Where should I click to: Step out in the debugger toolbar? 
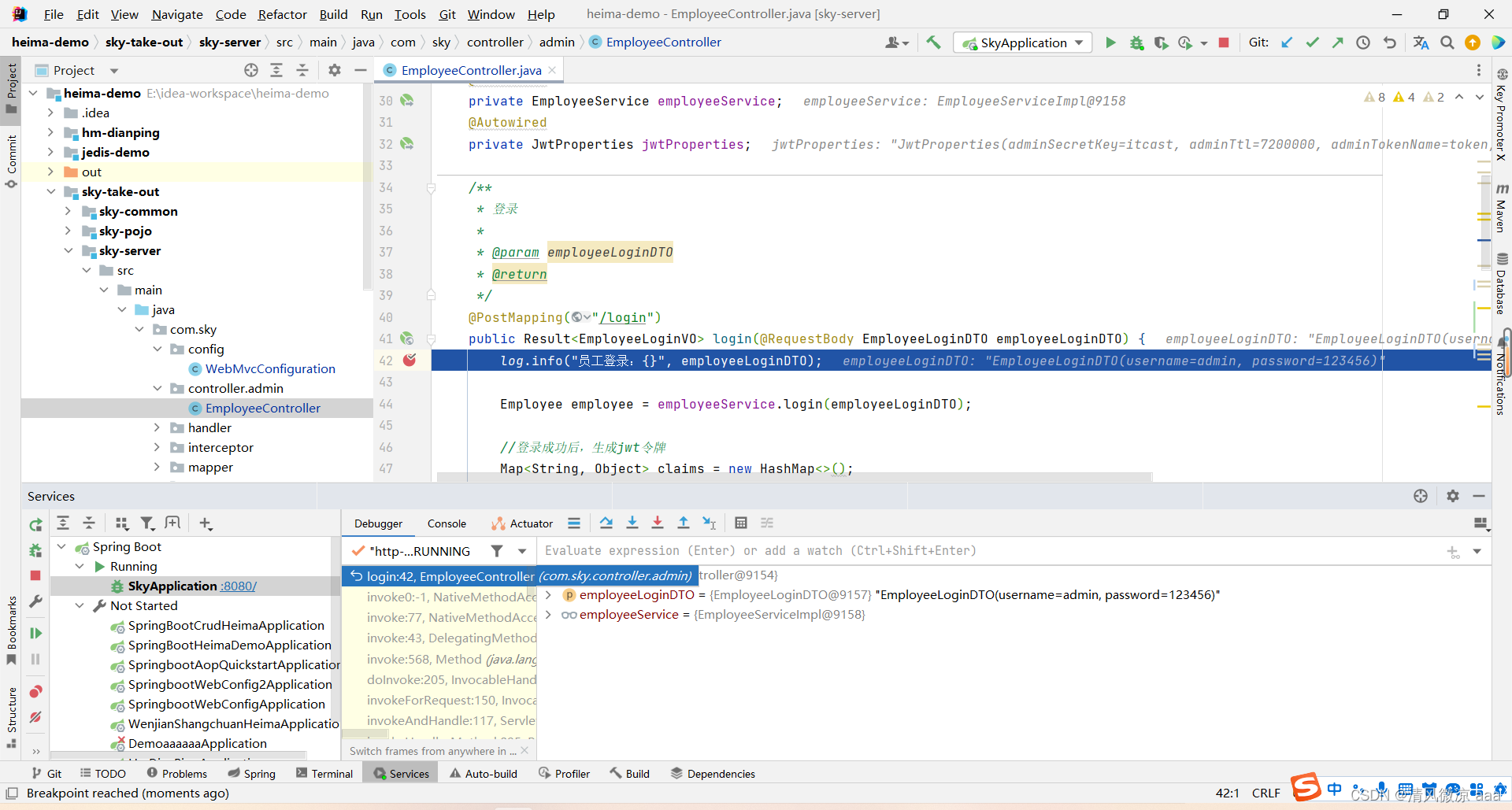tap(684, 523)
